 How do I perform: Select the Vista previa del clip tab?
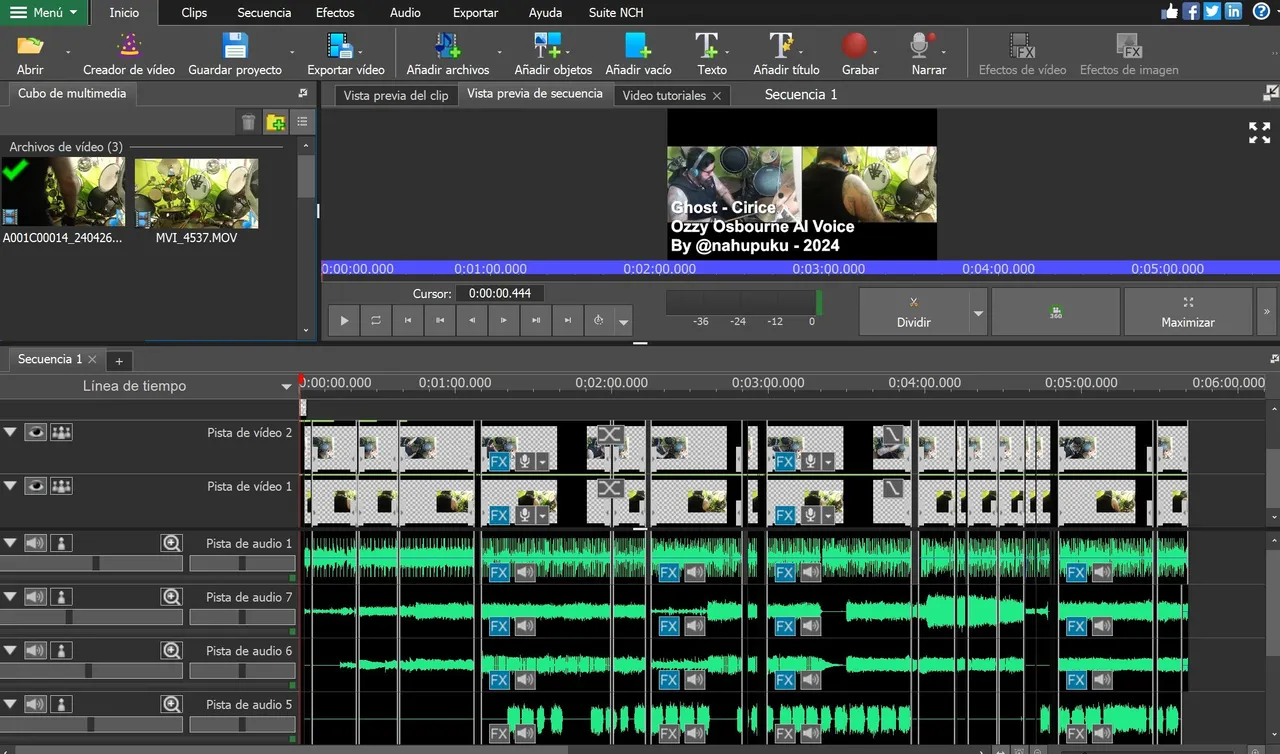click(x=396, y=95)
